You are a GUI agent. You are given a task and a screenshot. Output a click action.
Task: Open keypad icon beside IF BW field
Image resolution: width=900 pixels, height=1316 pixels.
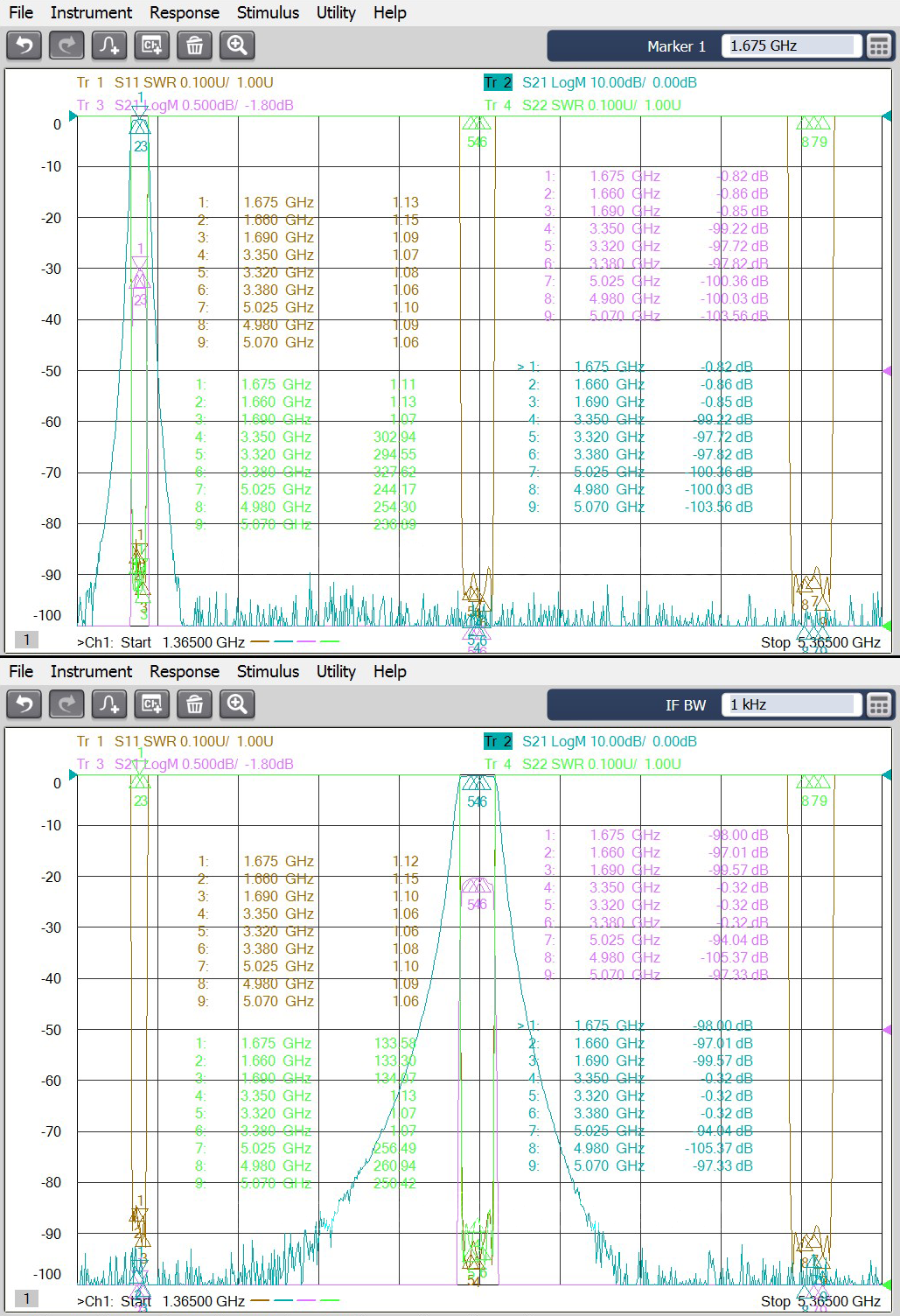[x=878, y=705]
